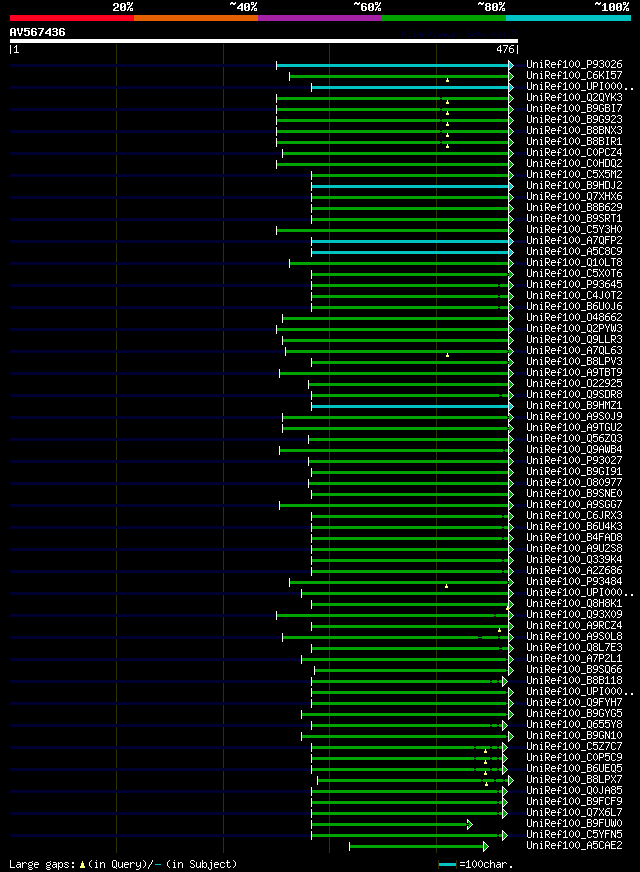Screen dimensions: 640x872
Task: Open hit UniRef100_P93026
Action: (x=574, y=65)
